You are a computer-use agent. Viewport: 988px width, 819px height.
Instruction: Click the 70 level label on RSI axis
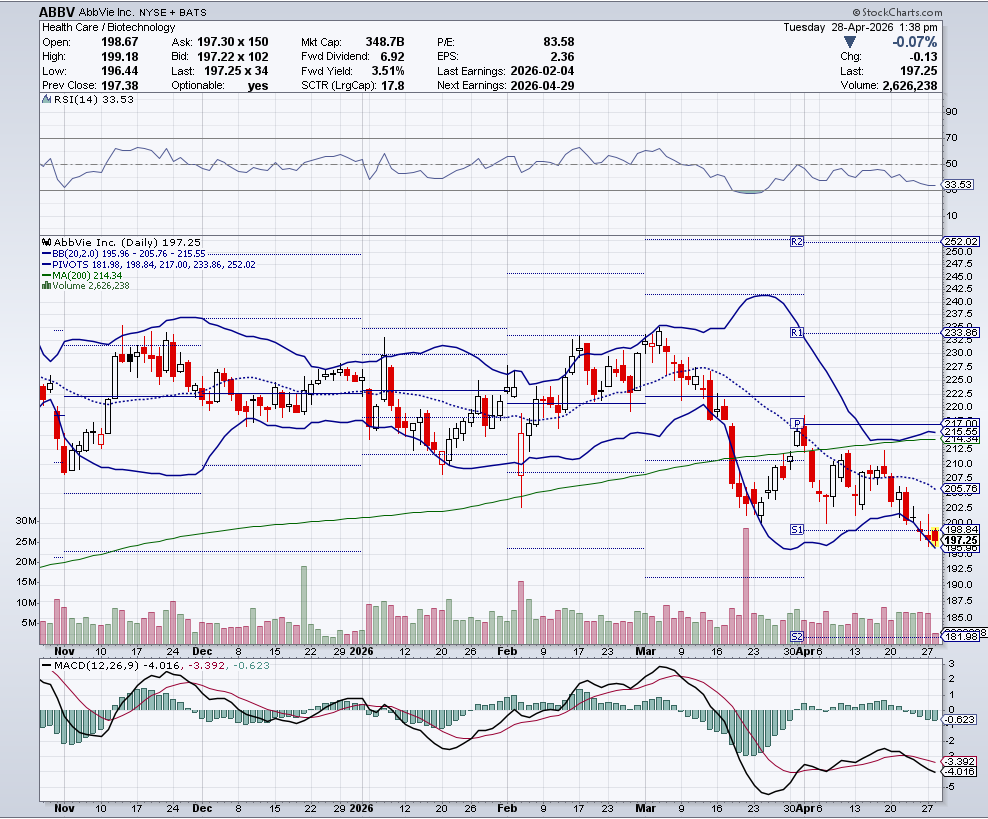tap(951, 137)
